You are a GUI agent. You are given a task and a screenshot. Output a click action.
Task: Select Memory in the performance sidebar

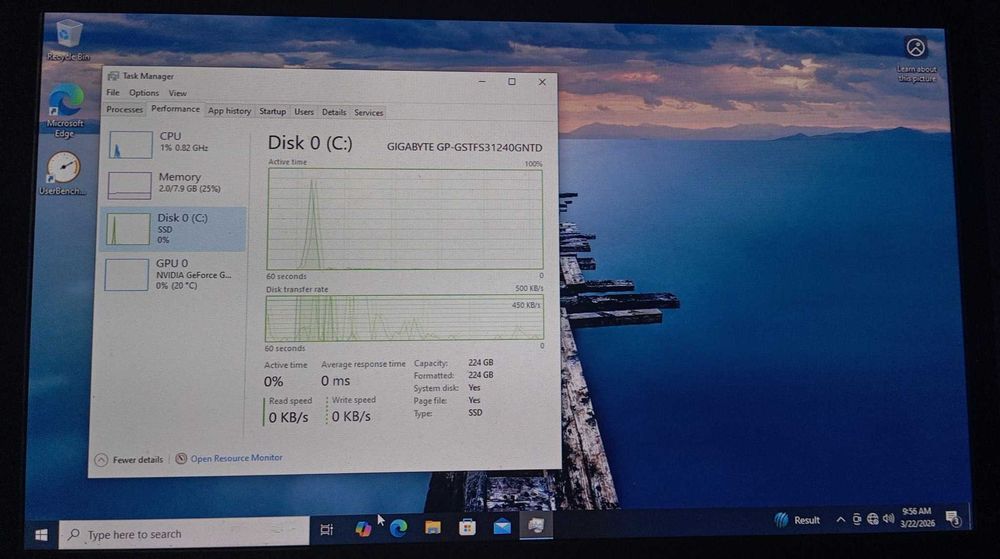click(x=173, y=184)
